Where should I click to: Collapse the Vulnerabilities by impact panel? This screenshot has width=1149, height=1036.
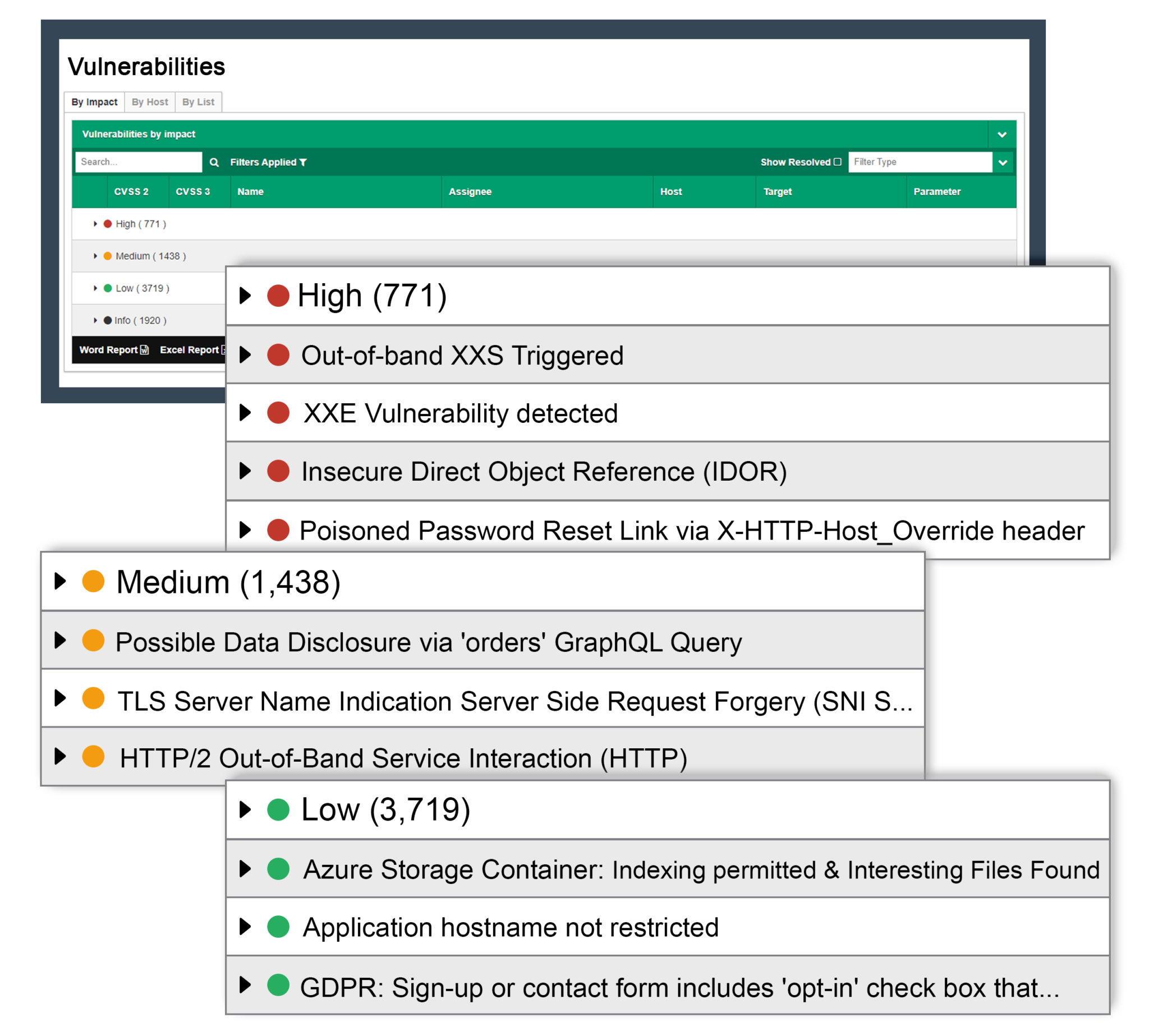1001,135
